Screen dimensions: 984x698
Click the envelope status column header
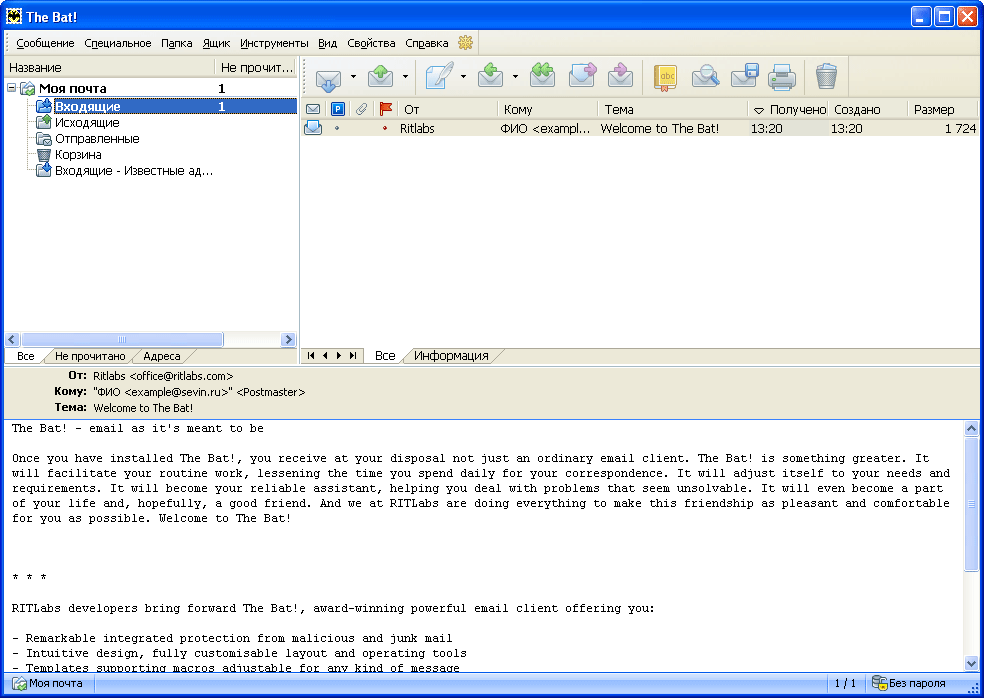(x=313, y=109)
